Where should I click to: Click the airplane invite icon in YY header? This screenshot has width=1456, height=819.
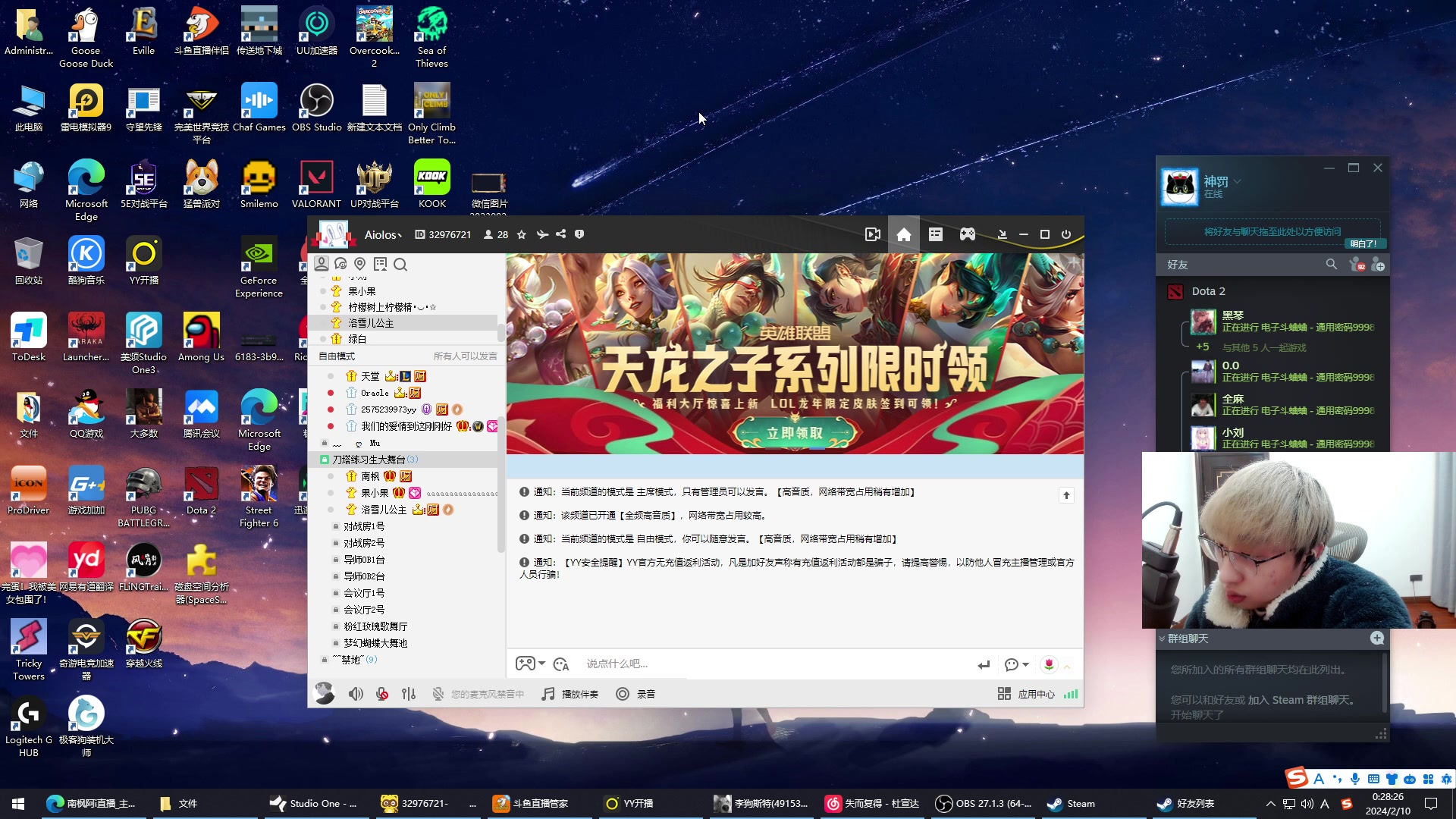point(542,234)
